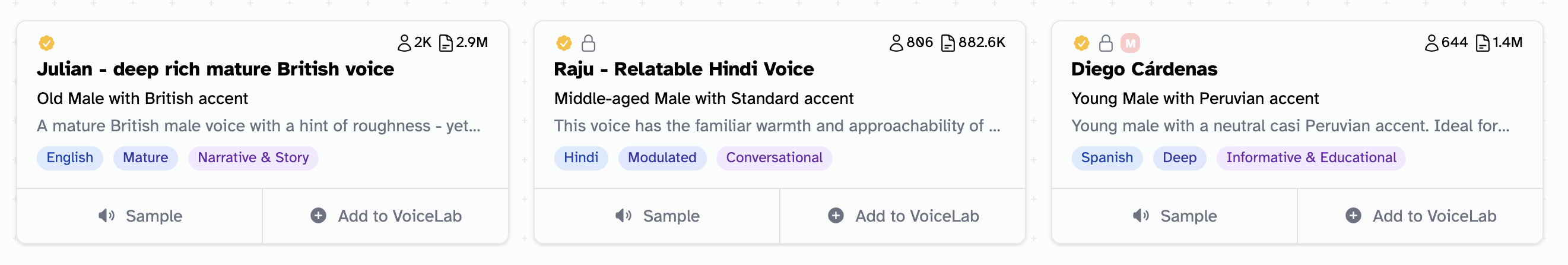1568x265 pixels.
Task: Click the Conversational tag on Raju's card
Action: point(774,158)
